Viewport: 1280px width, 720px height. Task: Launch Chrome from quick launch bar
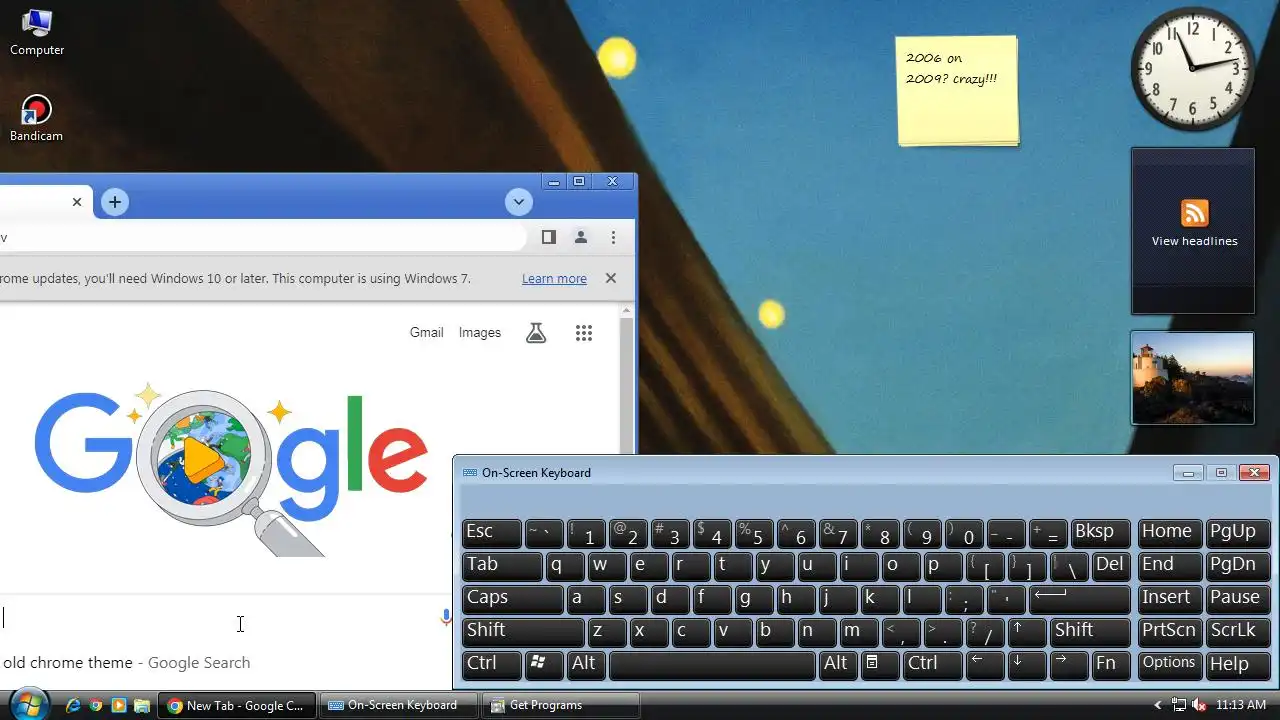(96, 705)
